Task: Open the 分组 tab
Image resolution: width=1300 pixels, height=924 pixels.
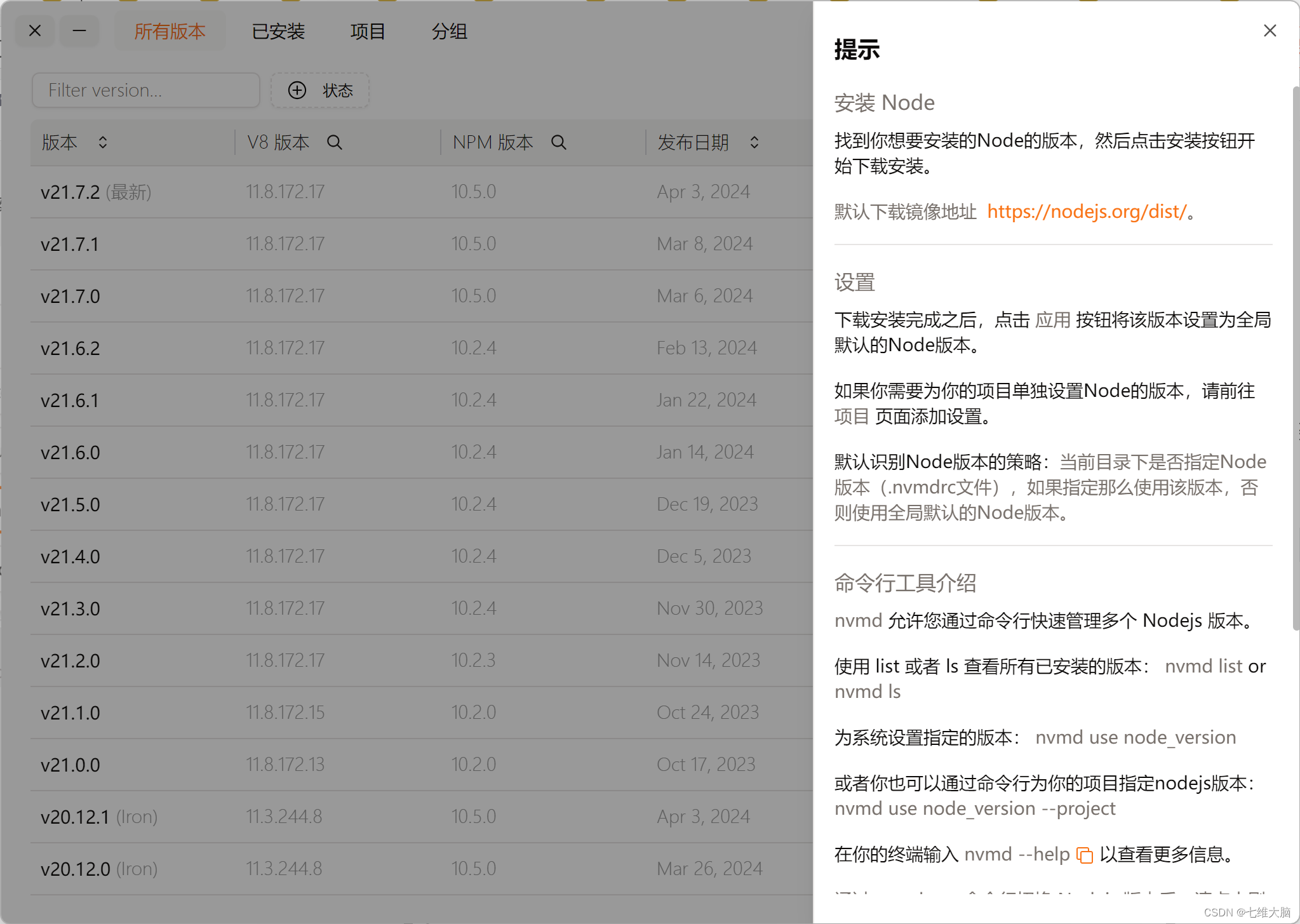Action: (x=450, y=31)
